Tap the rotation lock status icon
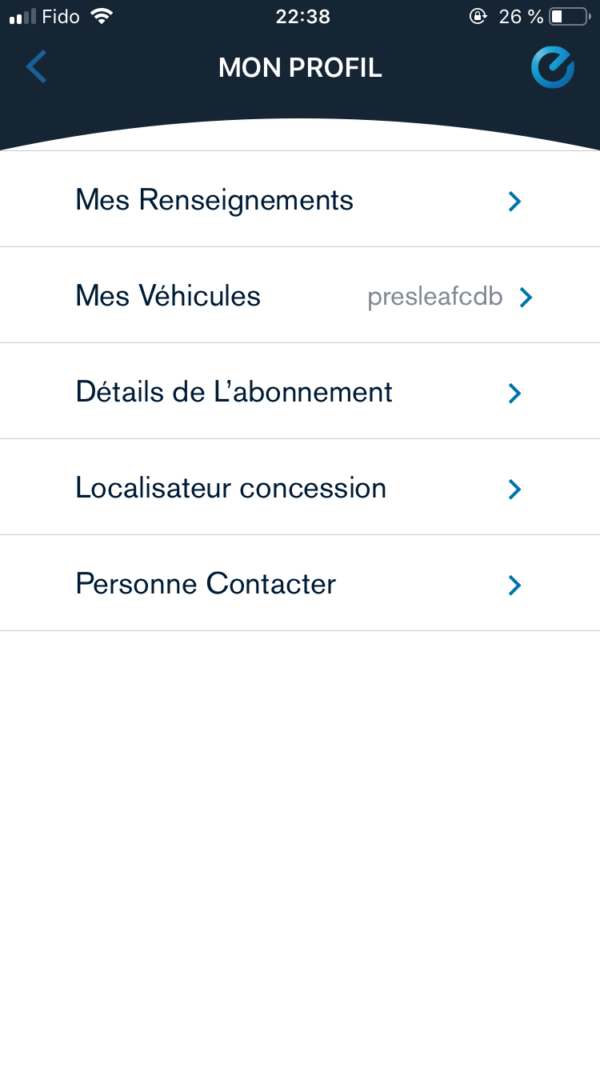 (x=477, y=16)
